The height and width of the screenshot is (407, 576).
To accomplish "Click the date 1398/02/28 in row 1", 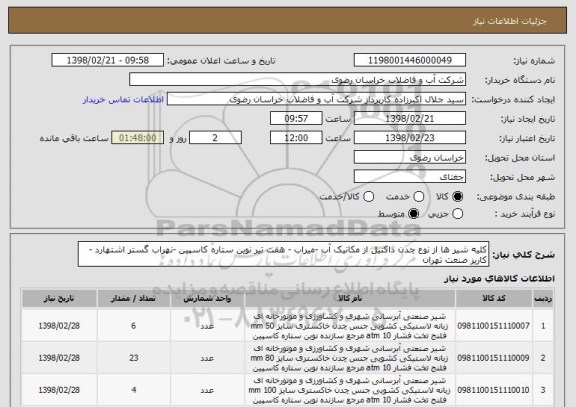I will pyautogui.click(x=59, y=326).
